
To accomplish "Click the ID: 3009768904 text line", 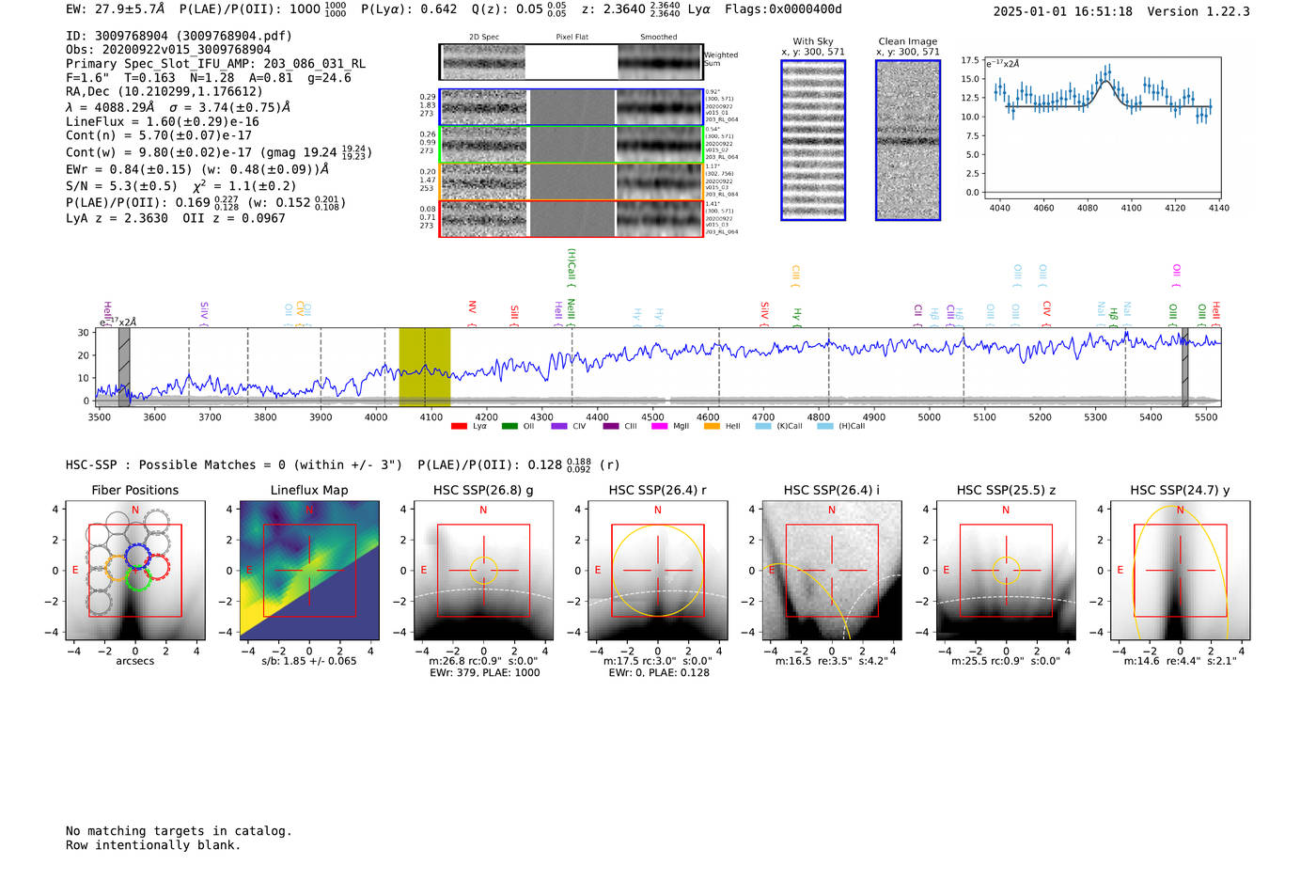I will click(x=179, y=36).
